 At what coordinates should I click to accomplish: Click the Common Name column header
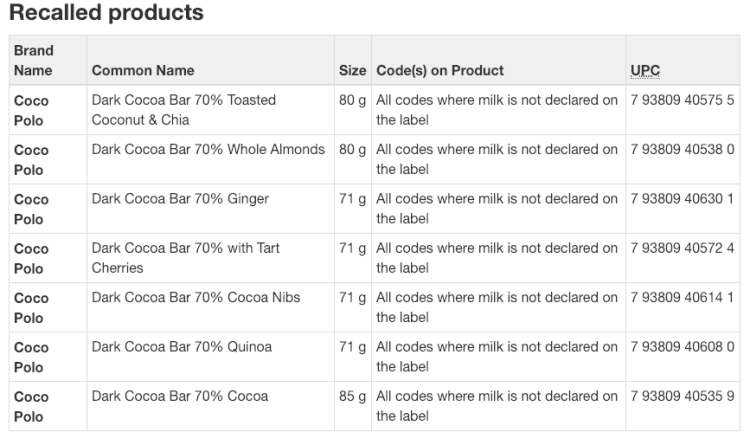[143, 70]
